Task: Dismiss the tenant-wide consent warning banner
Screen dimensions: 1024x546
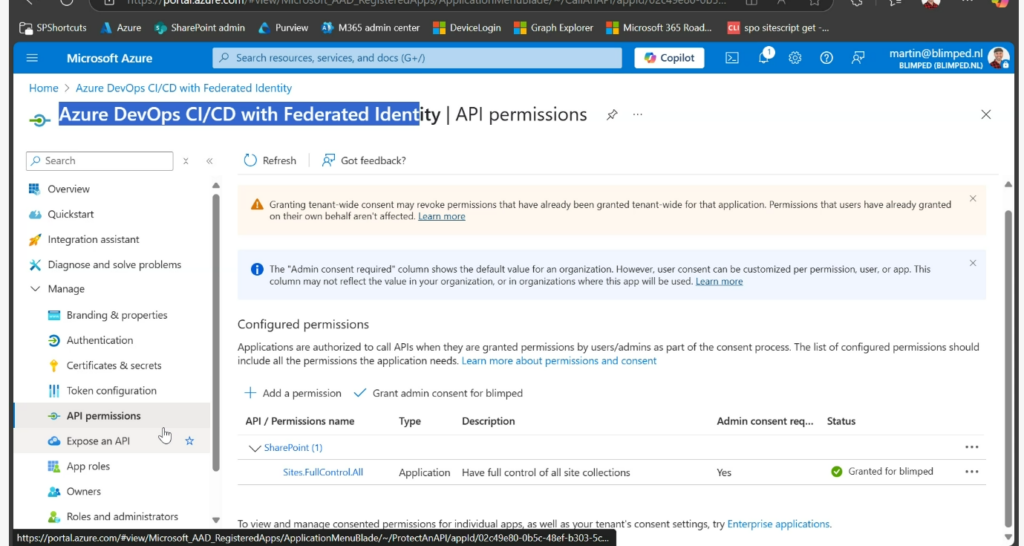Action: (972, 199)
